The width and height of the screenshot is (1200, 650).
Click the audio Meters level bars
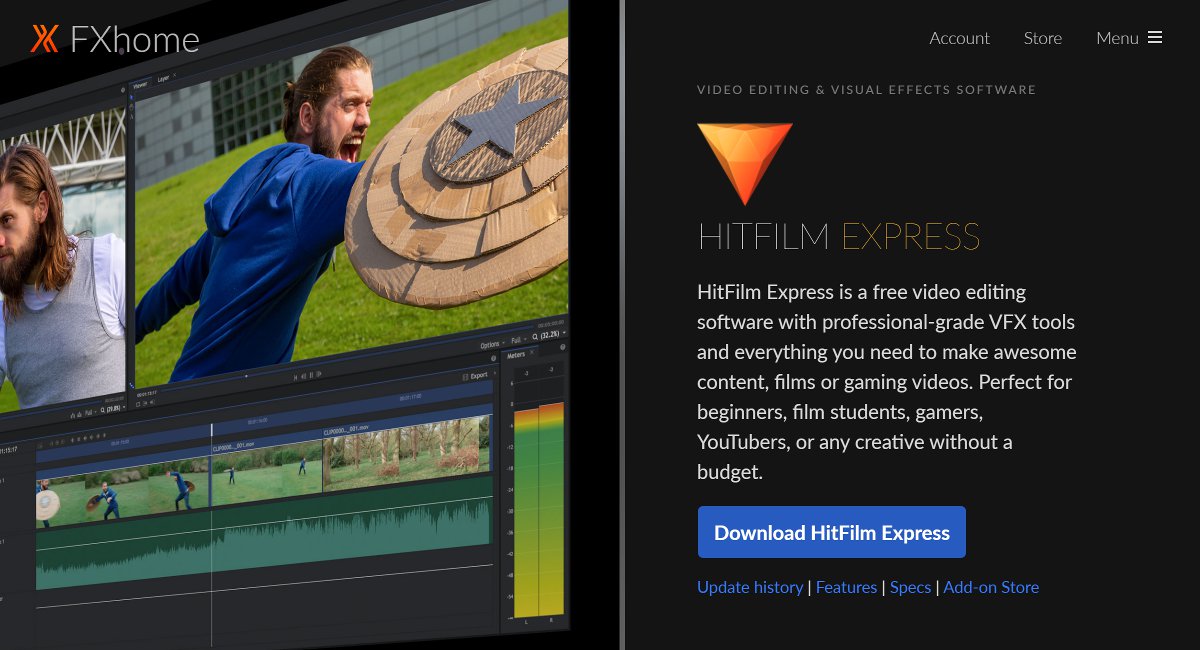click(x=538, y=510)
